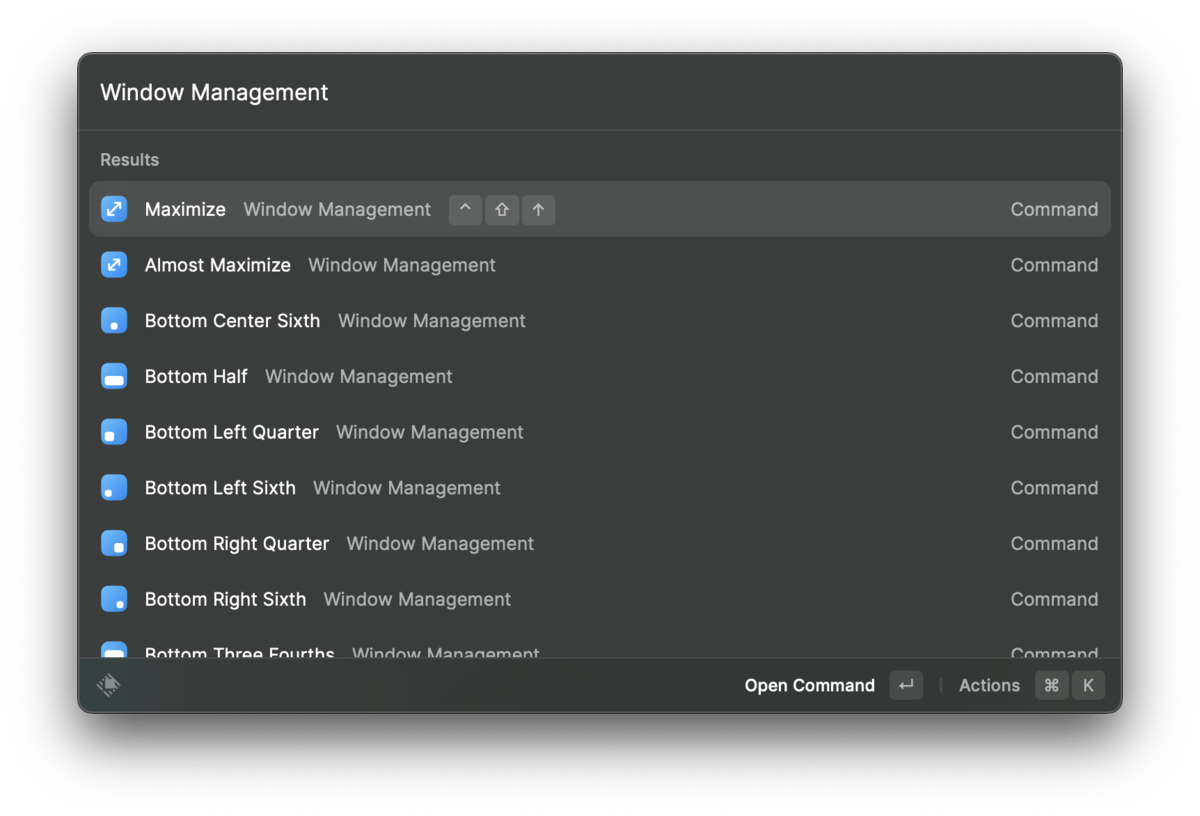
Task: Click the Bottom Left Quarter icon
Action: pos(114,432)
